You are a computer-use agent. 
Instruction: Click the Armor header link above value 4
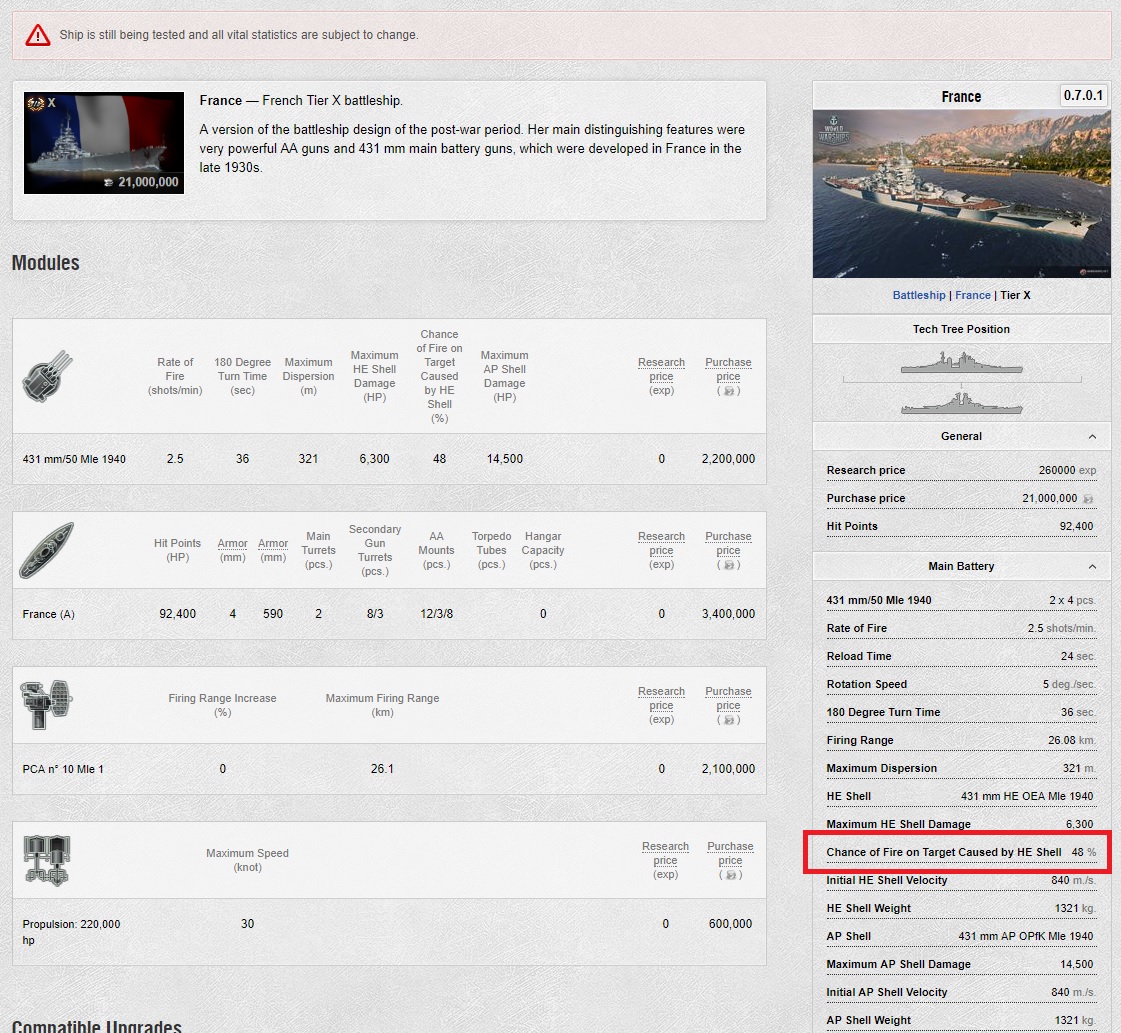click(232, 543)
